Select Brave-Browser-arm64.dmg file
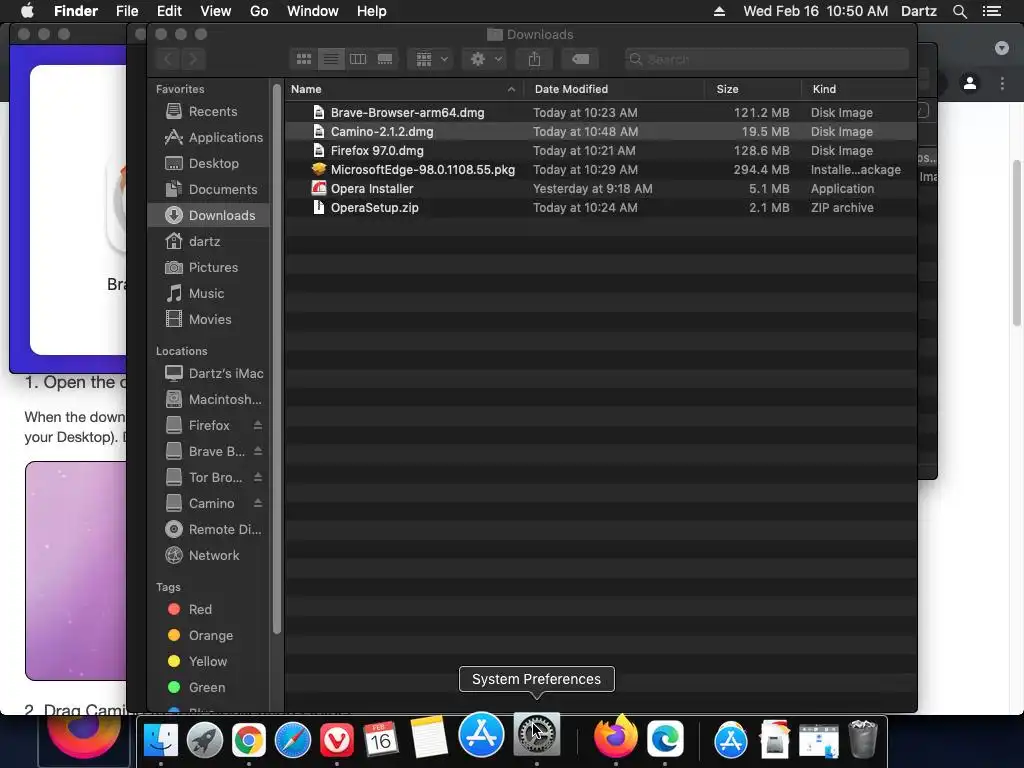 tap(600, 113)
